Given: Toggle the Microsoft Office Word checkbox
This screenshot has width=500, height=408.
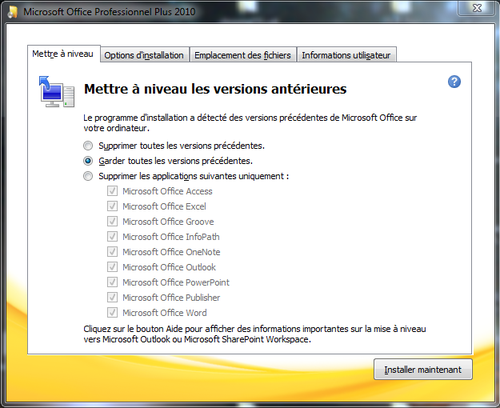Looking at the screenshot, I should pos(112,313).
